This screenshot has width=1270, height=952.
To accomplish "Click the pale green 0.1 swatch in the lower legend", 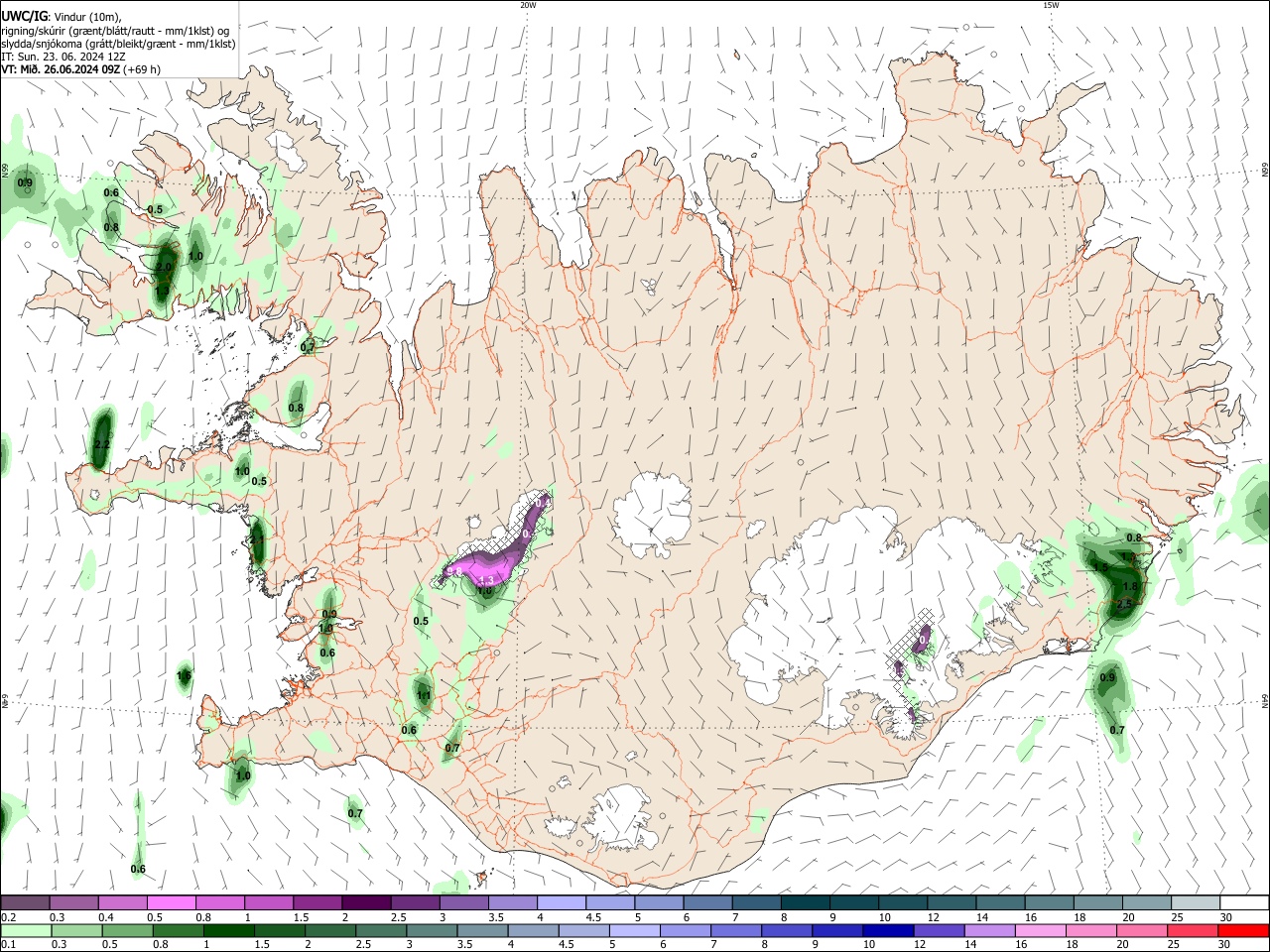I will coord(25,931).
